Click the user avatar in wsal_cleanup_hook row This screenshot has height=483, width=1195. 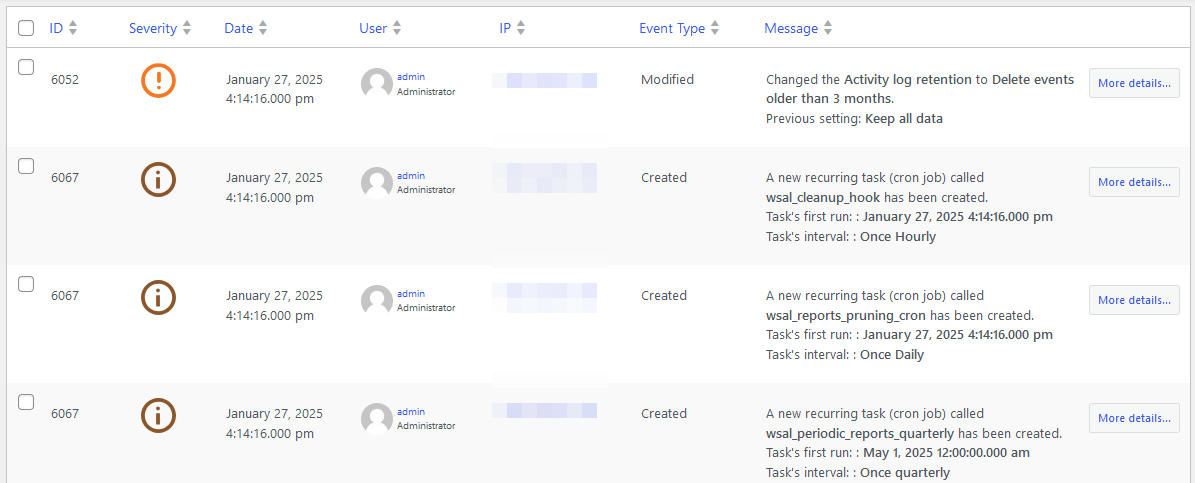pyautogui.click(x=376, y=182)
